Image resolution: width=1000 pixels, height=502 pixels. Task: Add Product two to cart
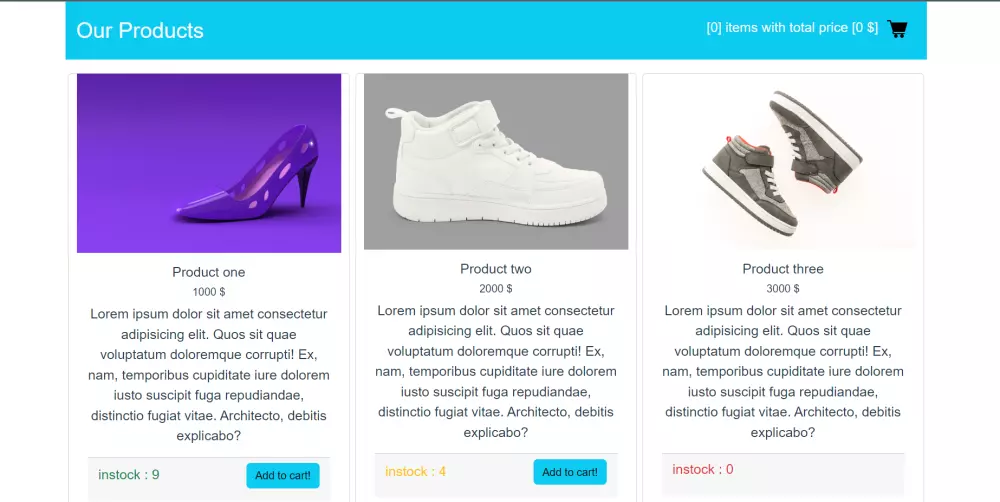click(569, 472)
